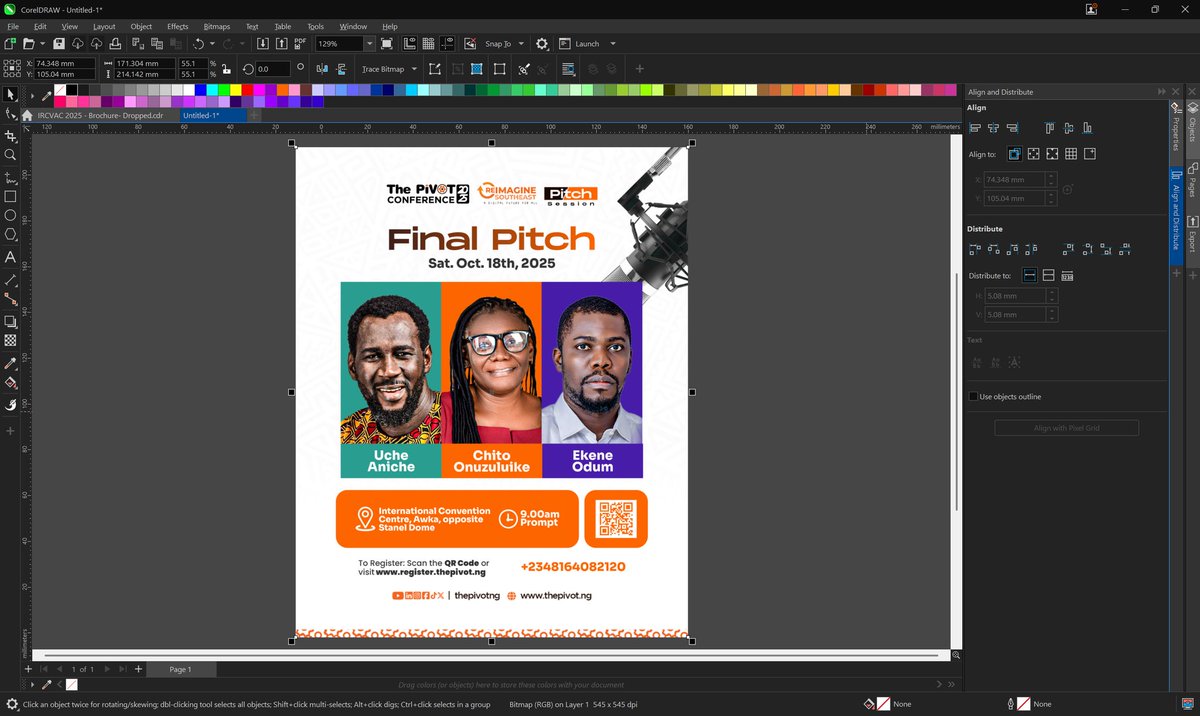Click Align Left icon in Align panel
This screenshot has width=1200, height=716.
point(975,128)
